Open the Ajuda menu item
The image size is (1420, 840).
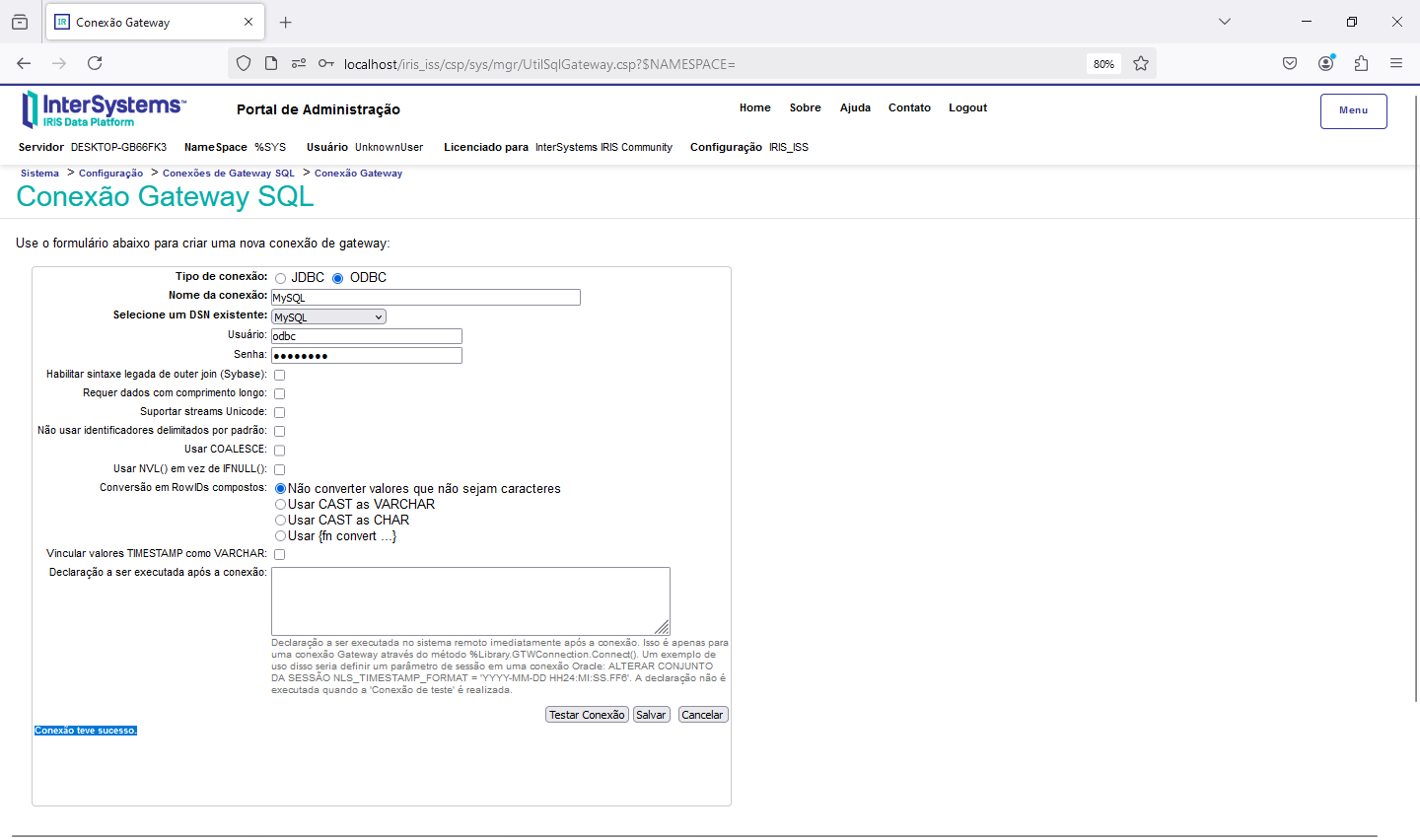pyautogui.click(x=855, y=108)
